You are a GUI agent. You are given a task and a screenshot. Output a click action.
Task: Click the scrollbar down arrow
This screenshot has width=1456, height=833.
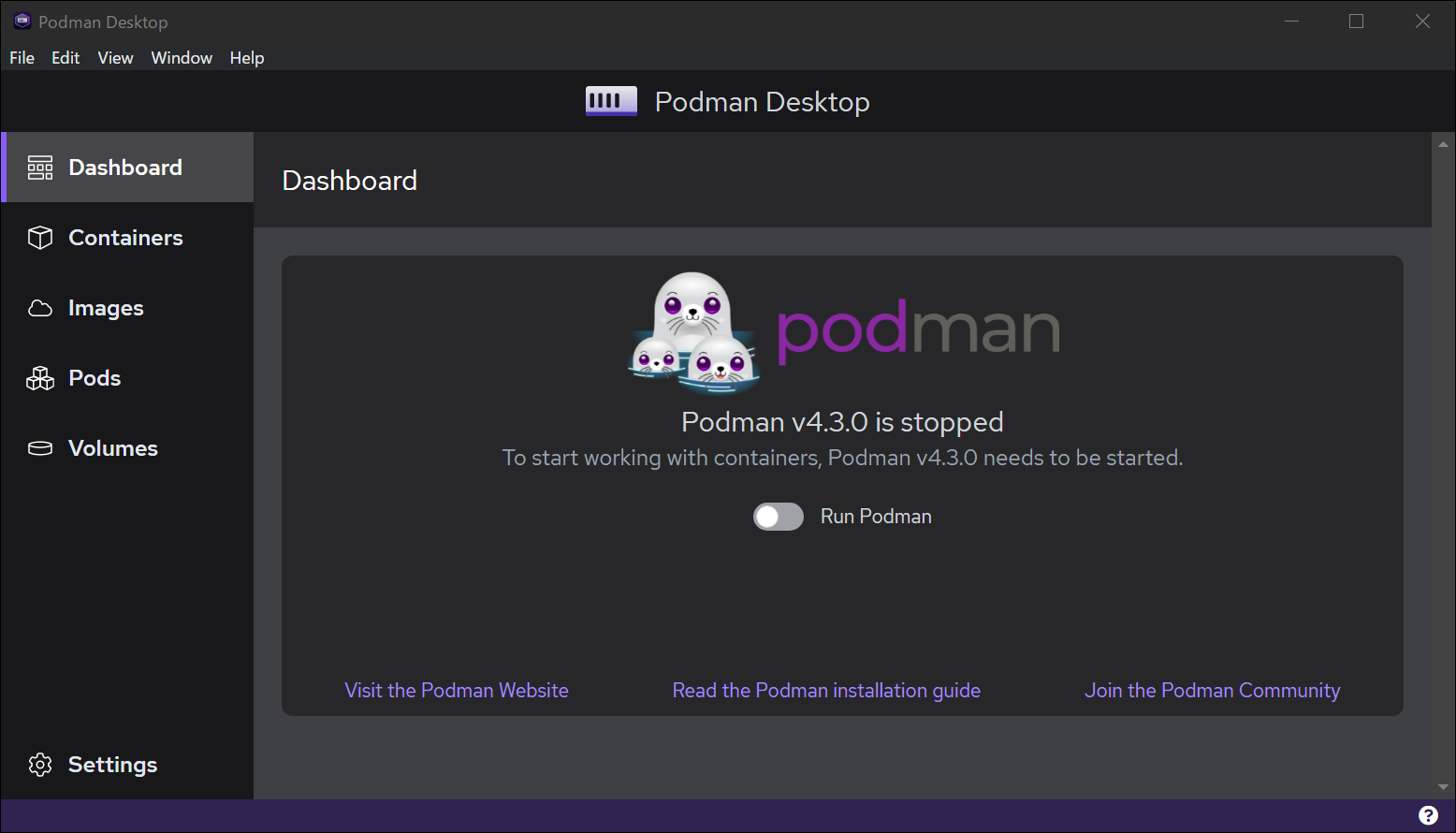[1443, 787]
